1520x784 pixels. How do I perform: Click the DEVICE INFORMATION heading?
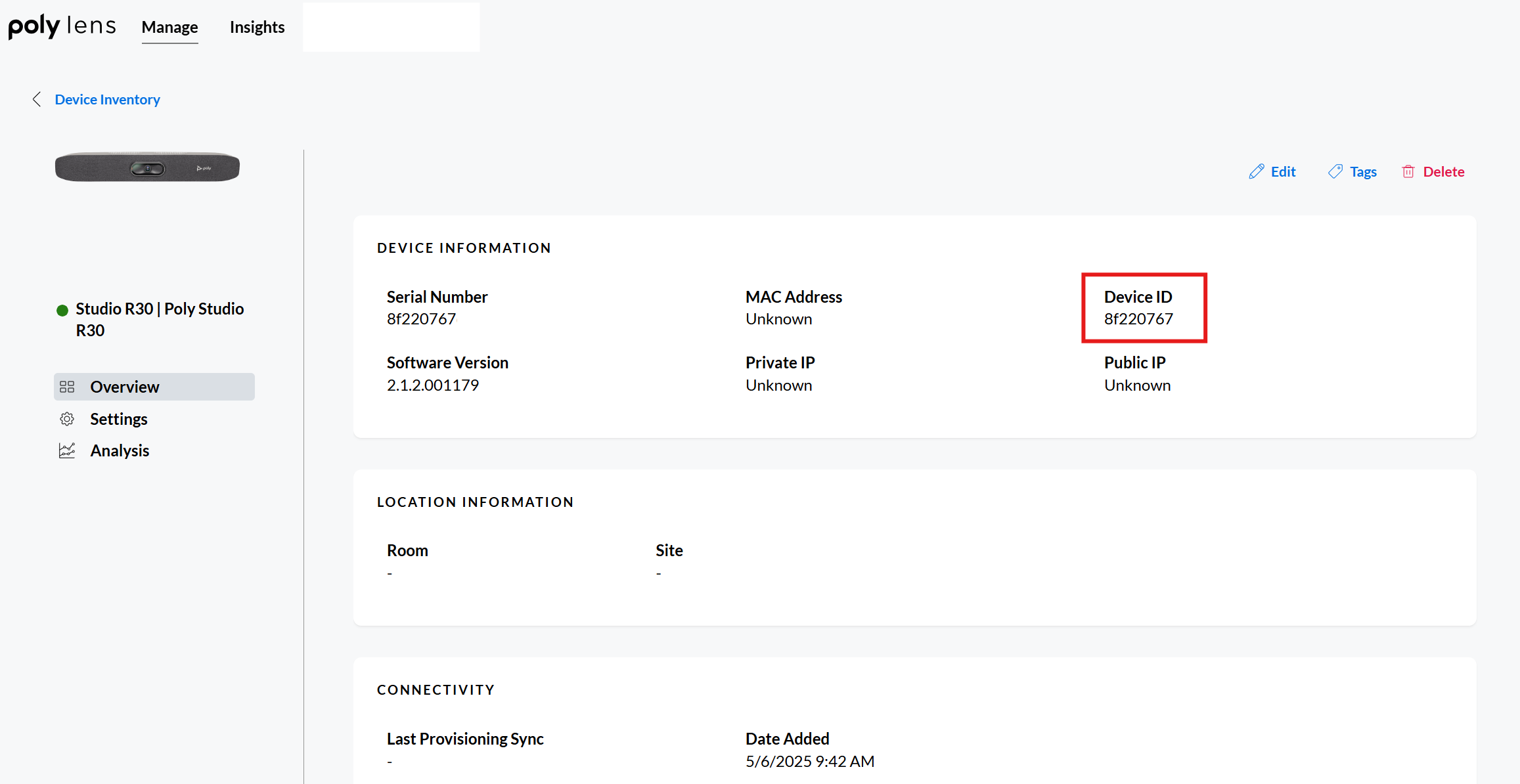tap(464, 248)
